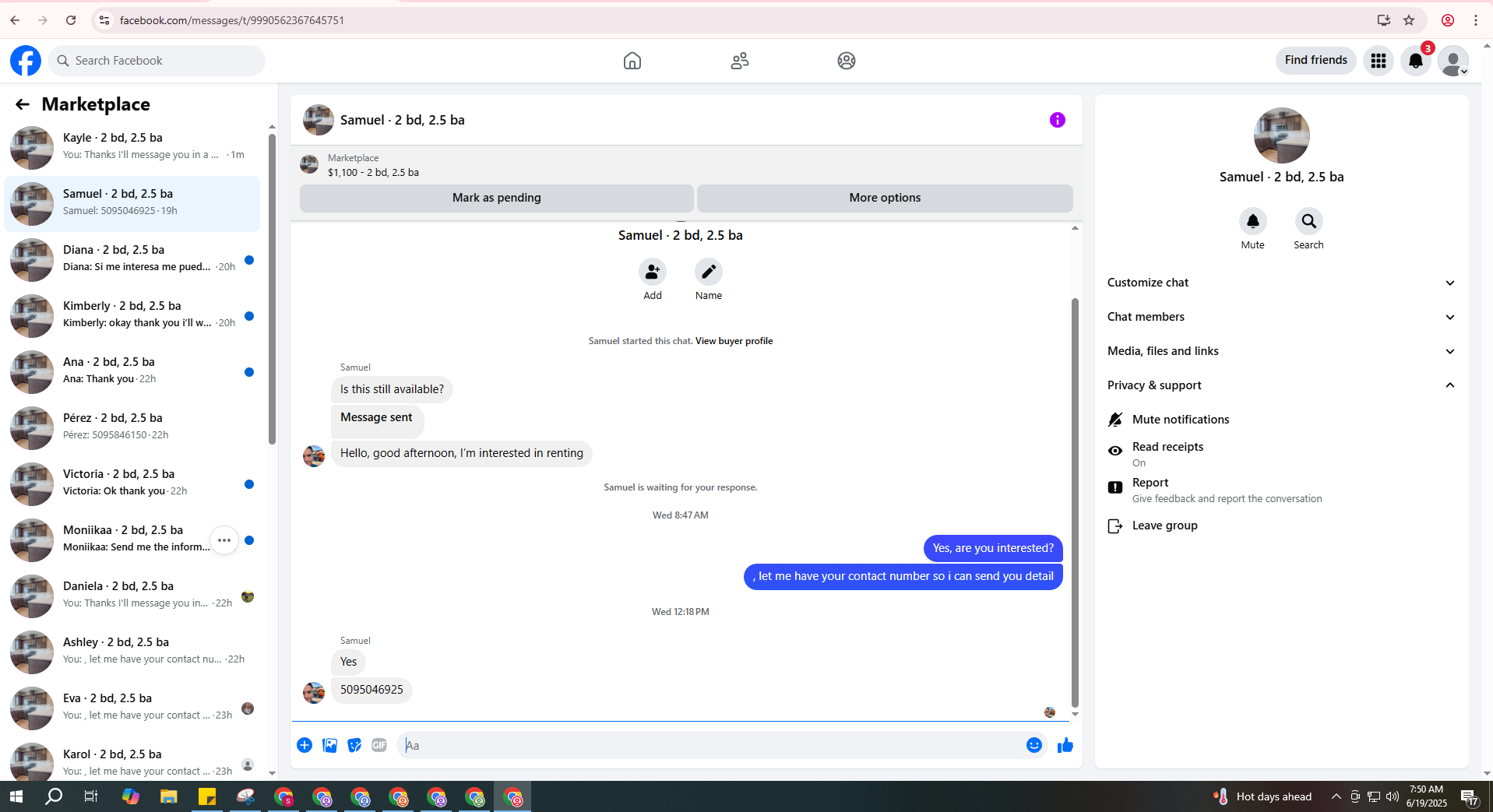Expand Media, files and links section
This screenshot has height=812, width=1493.
click(1281, 351)
